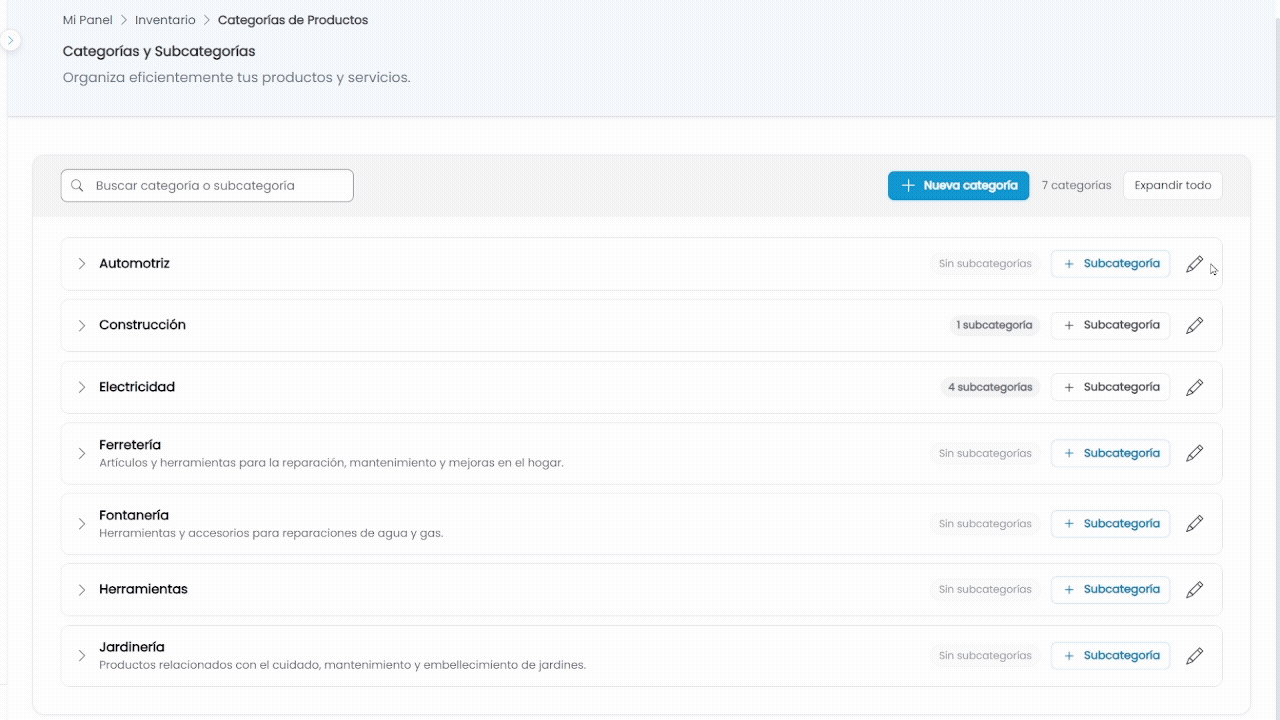Edit the Ferretería category with pencil icon
Image resolution: width=1280 pixels, height=720 pixels.
click(x=1194, y=453)
